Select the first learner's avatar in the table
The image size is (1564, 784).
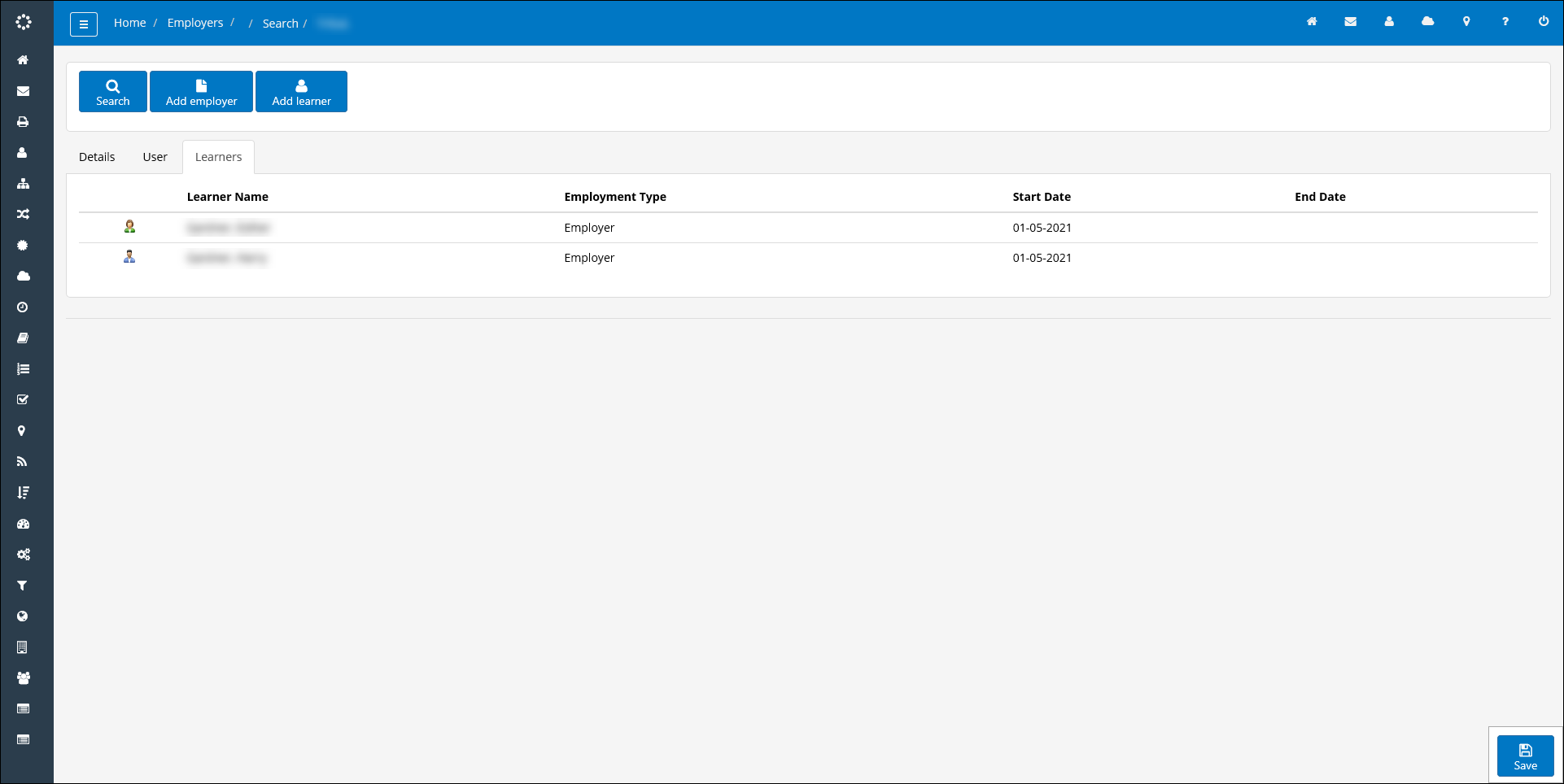(129, 227)
